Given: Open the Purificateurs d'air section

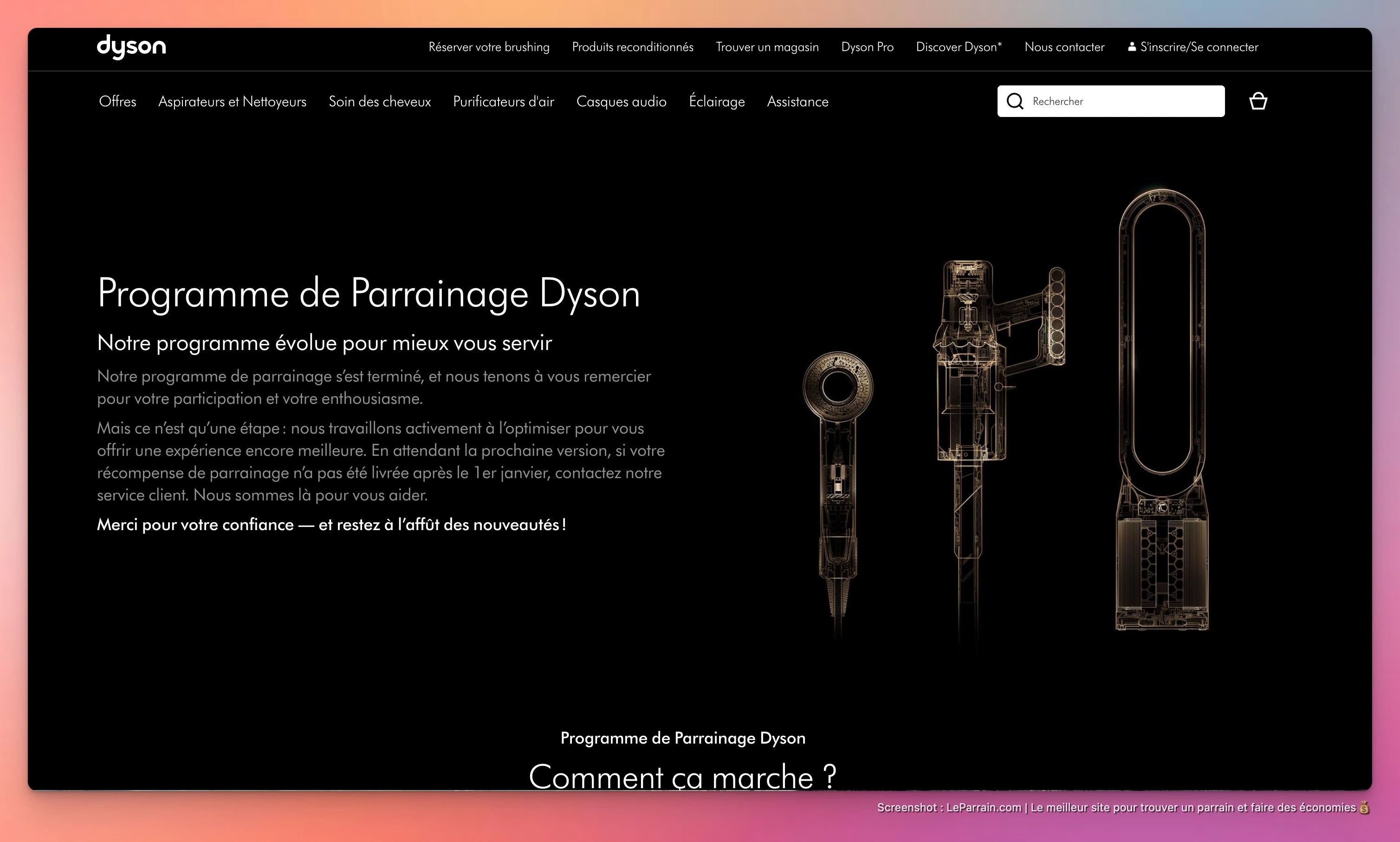Looking at the screenshot, I should [x=504, y=102].
